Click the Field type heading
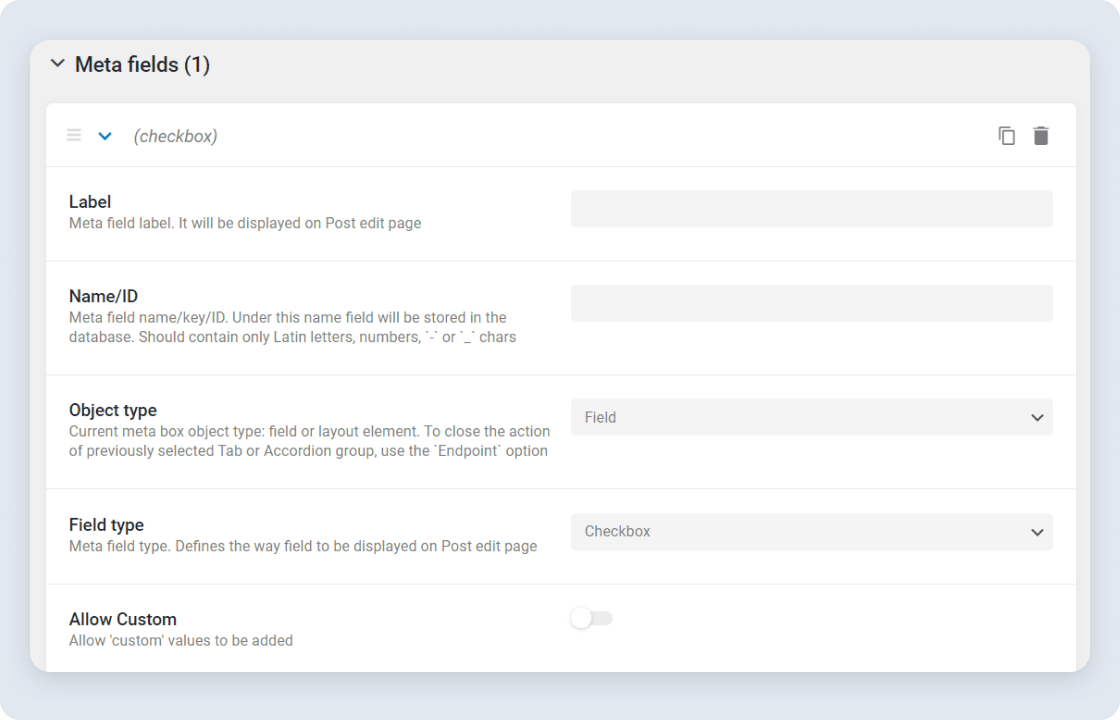This screenshot has width=1120, height=720. 106,525
